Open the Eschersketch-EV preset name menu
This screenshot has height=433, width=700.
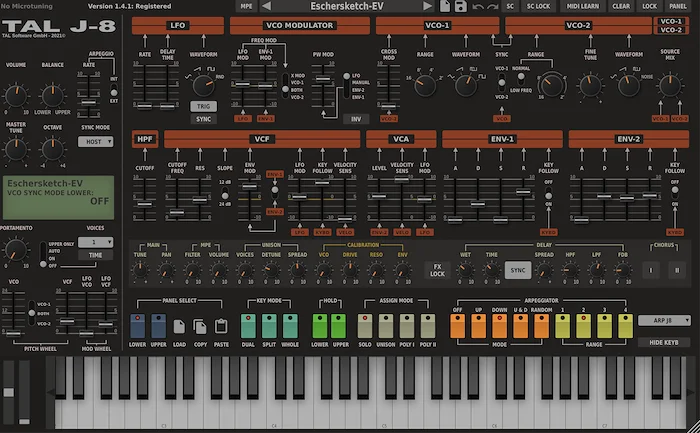coord(347,6)
